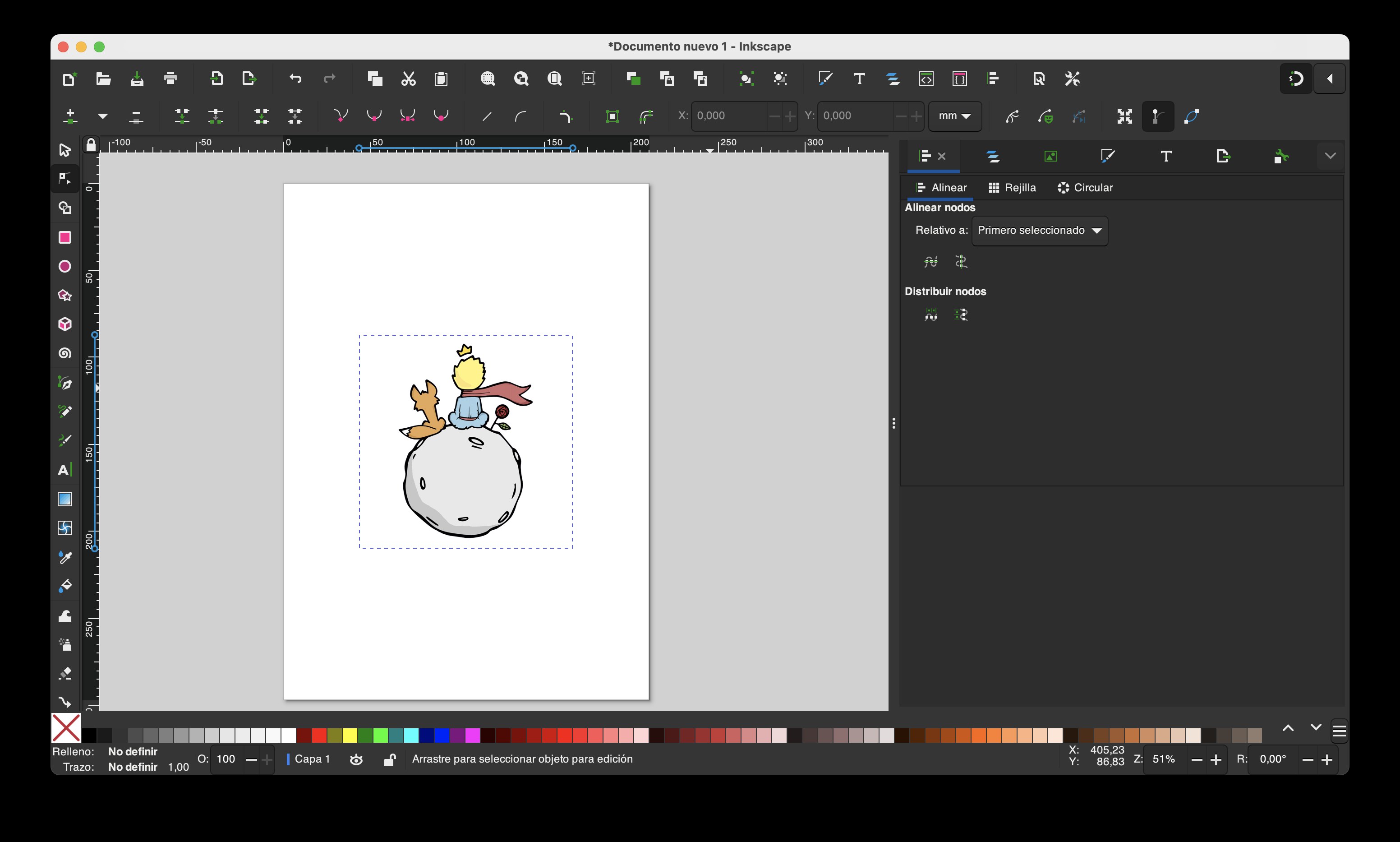Toggle show transformation handles for nodes
The width and height of the screenshot is (1400, 842).
pyautogui.click(x=1124, y=116)
